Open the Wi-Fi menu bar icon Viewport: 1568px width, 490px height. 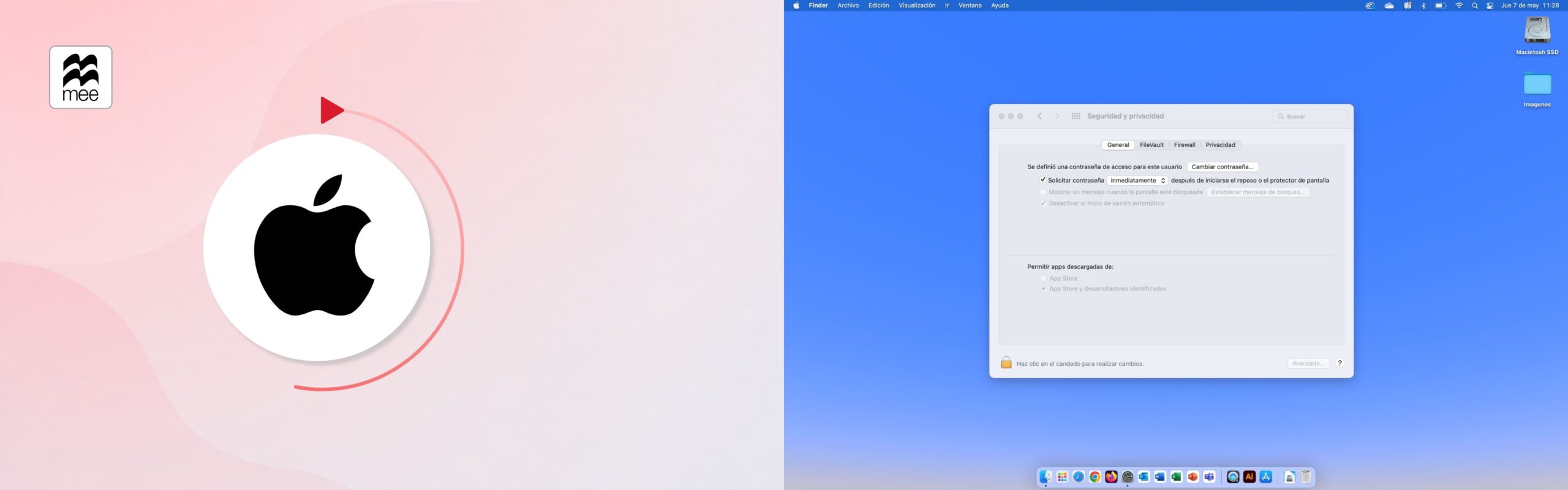pyautogui.click(x=1459, y=6)
